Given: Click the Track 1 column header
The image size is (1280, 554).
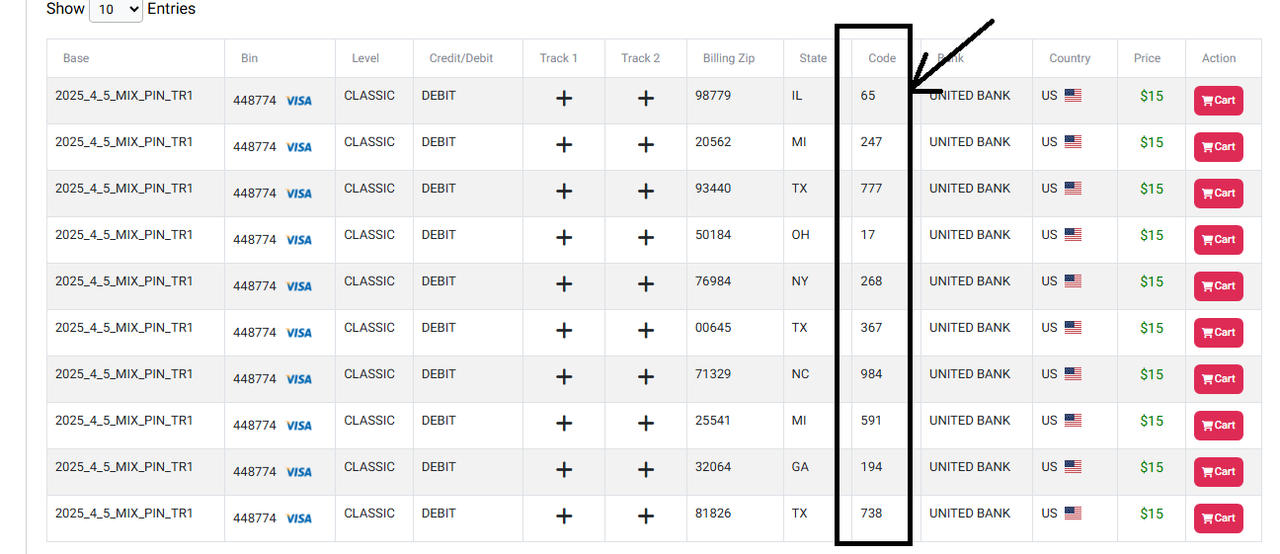Looking at the screenshot, I should [x=559, y=58].
